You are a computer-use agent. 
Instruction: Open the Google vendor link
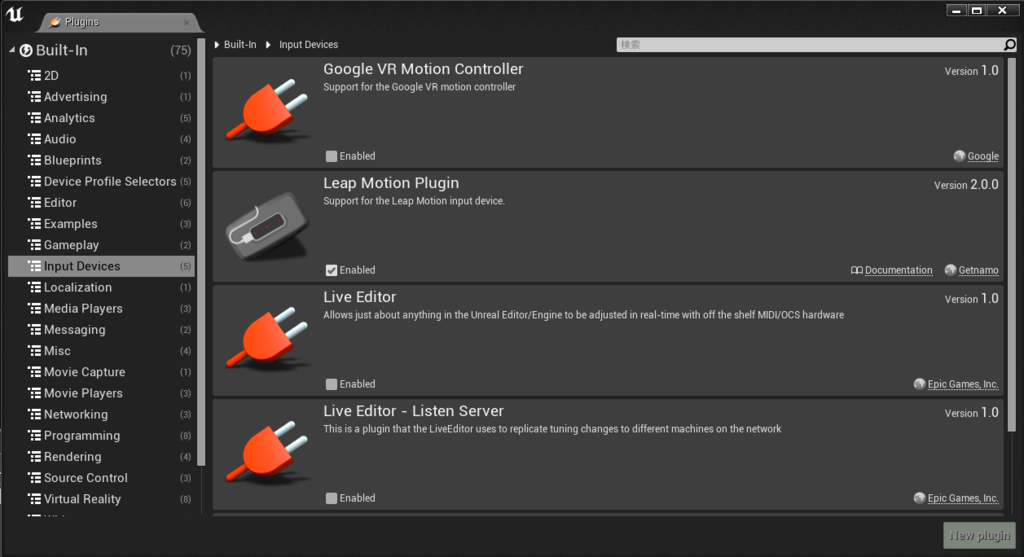pos(983,156)
